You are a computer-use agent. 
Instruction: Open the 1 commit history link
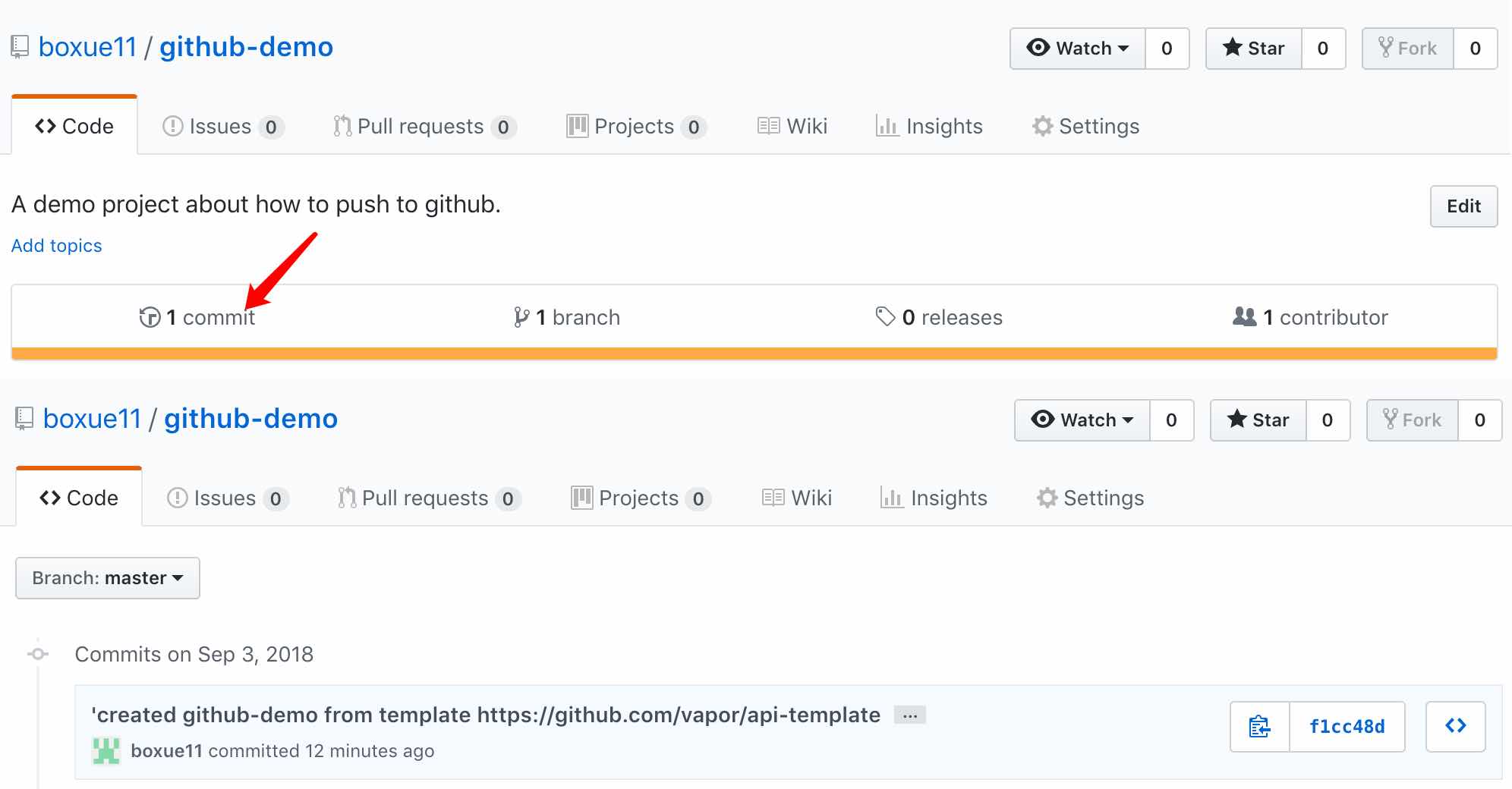point(197,317)
